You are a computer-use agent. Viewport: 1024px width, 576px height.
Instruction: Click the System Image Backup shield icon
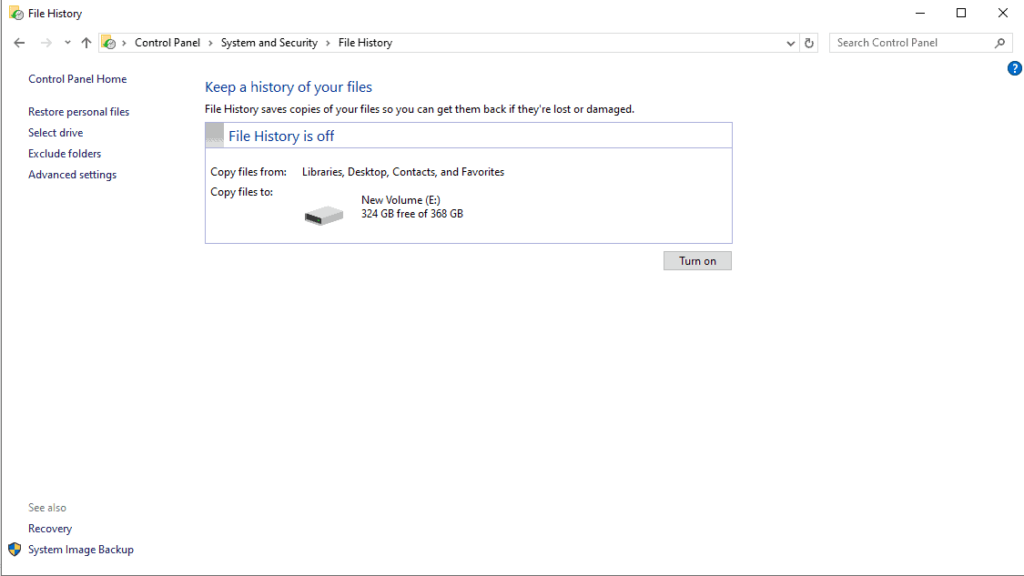14,549
